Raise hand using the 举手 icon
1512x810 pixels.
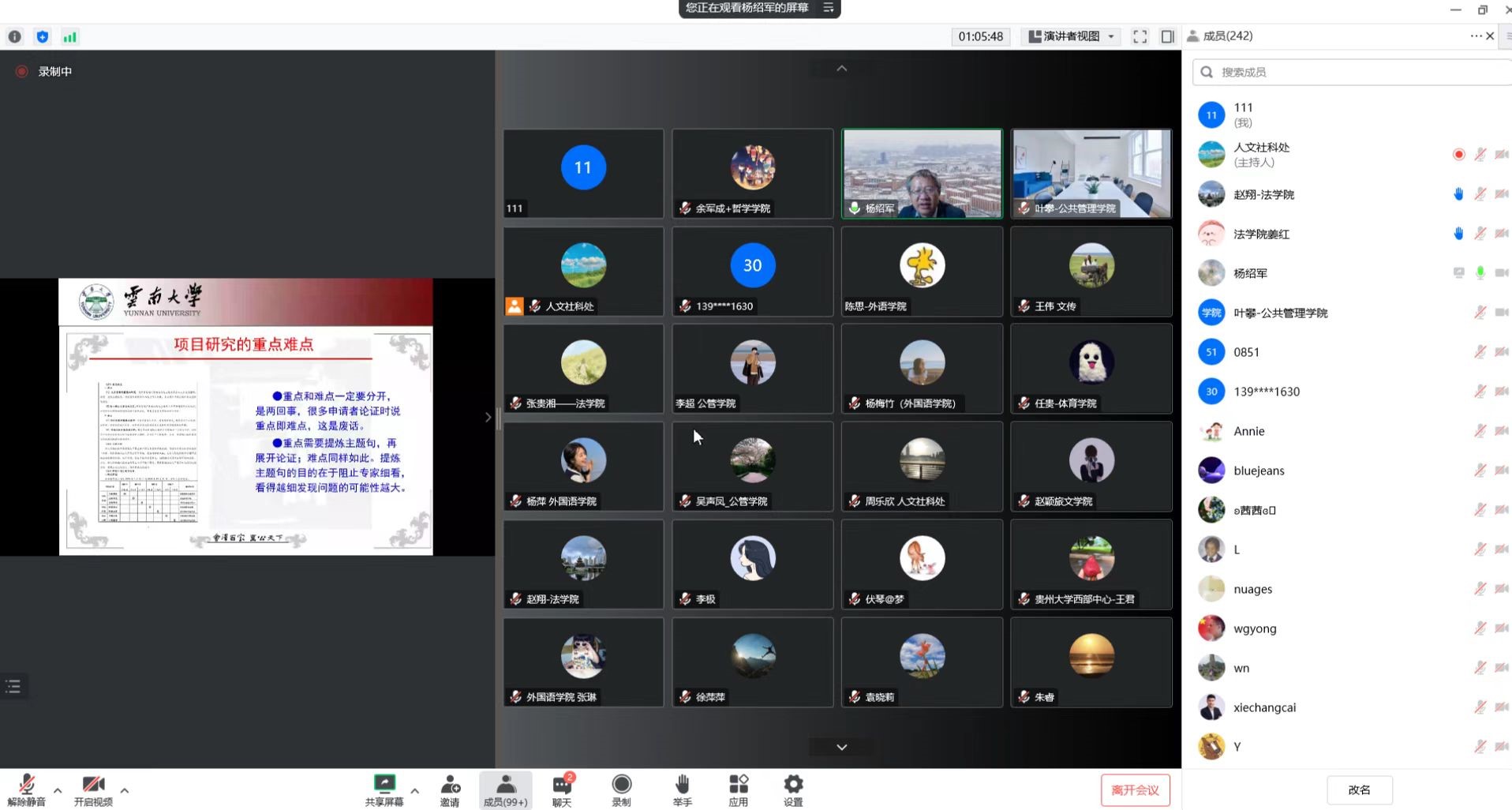pos(682,785)
